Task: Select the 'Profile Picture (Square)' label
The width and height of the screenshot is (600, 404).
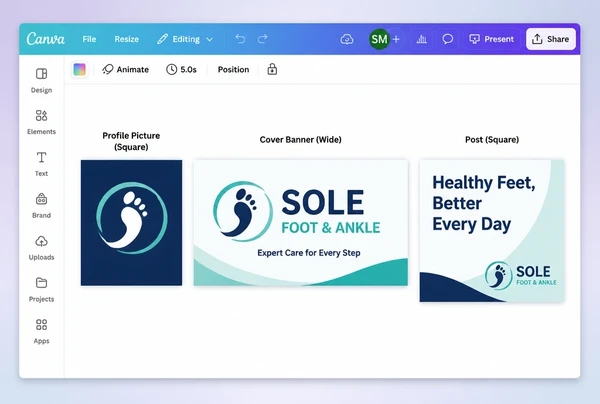Action: tap(131, 141)
